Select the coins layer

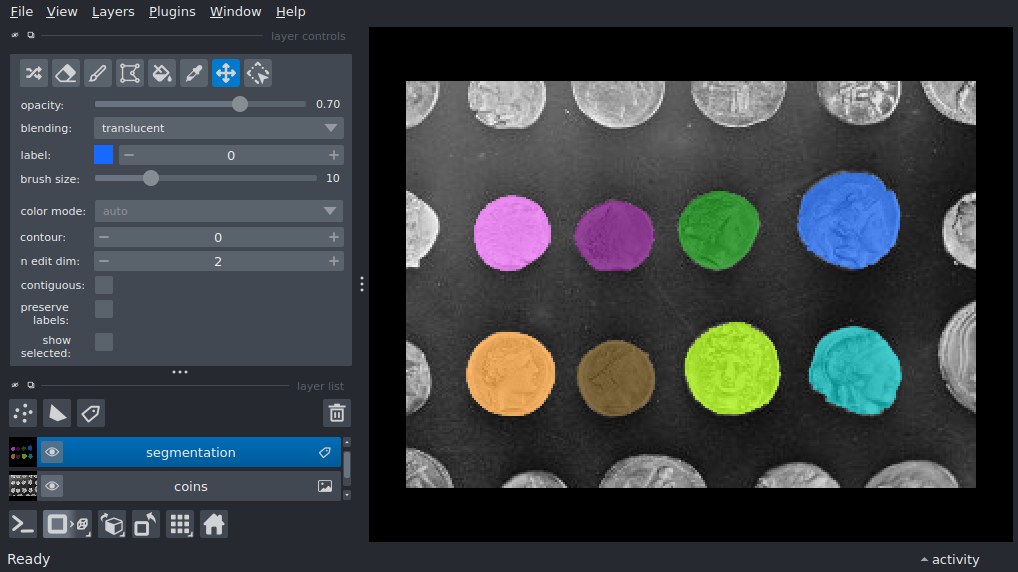(x=190, y=486)
